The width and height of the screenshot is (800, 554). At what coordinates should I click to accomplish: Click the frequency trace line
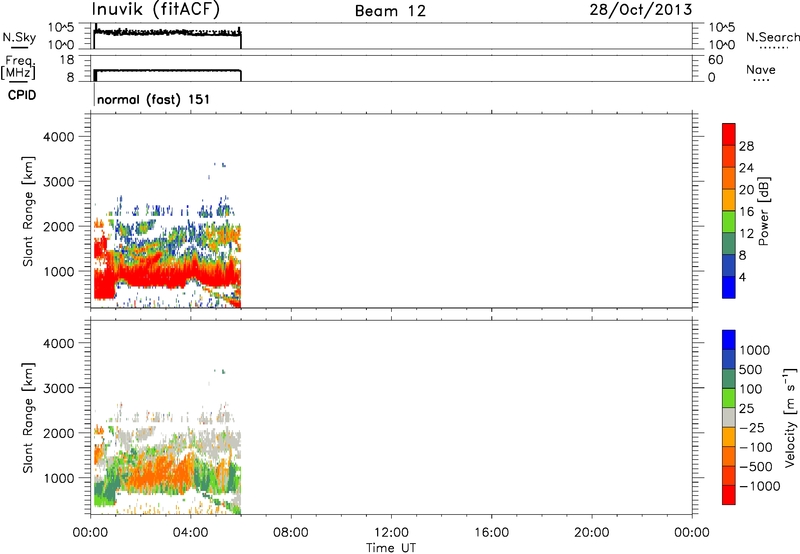(167, 70)
